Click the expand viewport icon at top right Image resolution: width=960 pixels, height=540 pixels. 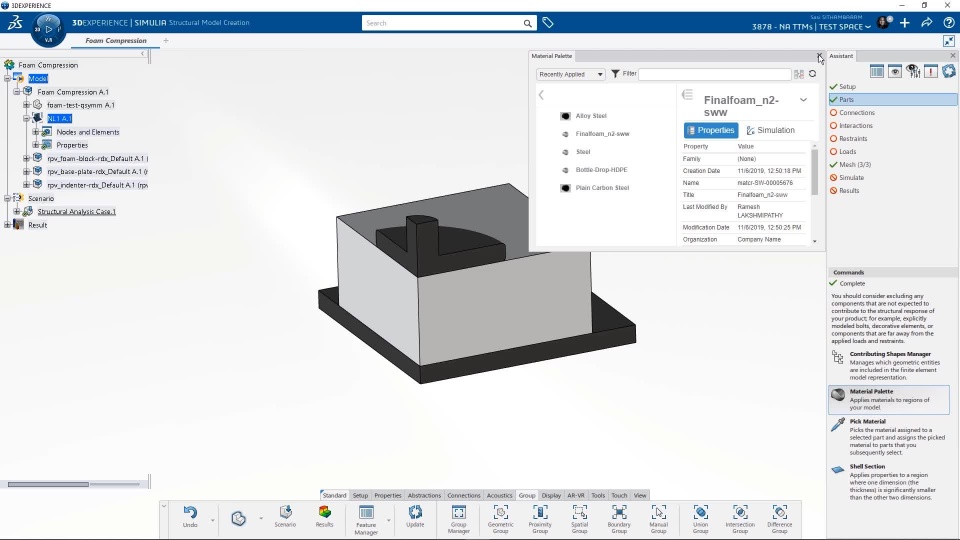point(949,41)
